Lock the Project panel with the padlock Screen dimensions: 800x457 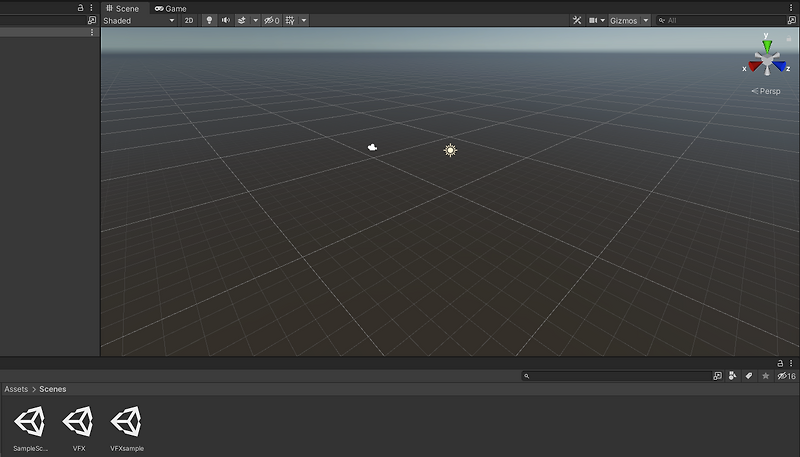coord(780,363)
